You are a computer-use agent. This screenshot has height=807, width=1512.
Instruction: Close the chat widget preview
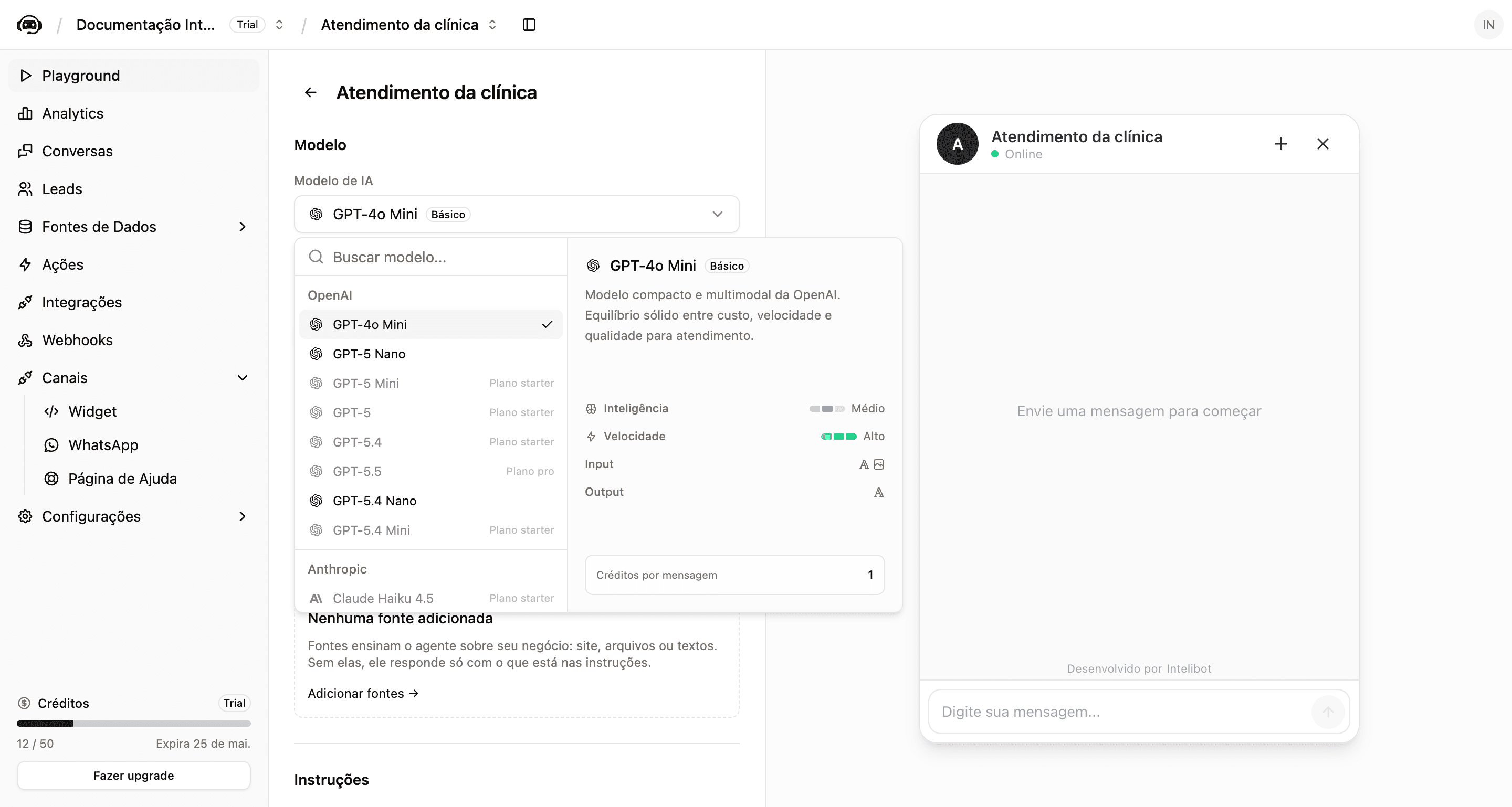tap(1322, 144)
